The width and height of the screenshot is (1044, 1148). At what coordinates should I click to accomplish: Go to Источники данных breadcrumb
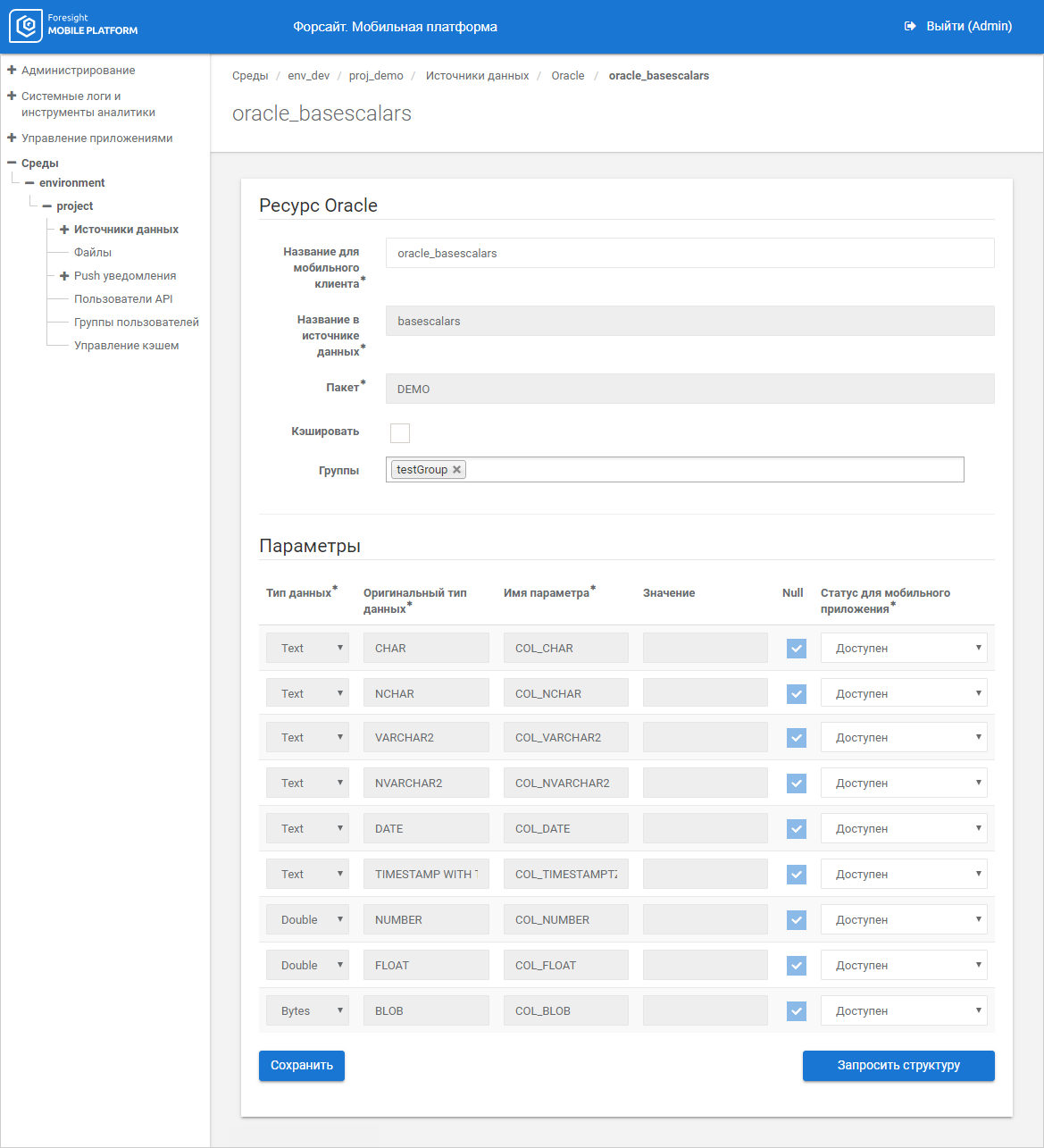pos(477,76)
